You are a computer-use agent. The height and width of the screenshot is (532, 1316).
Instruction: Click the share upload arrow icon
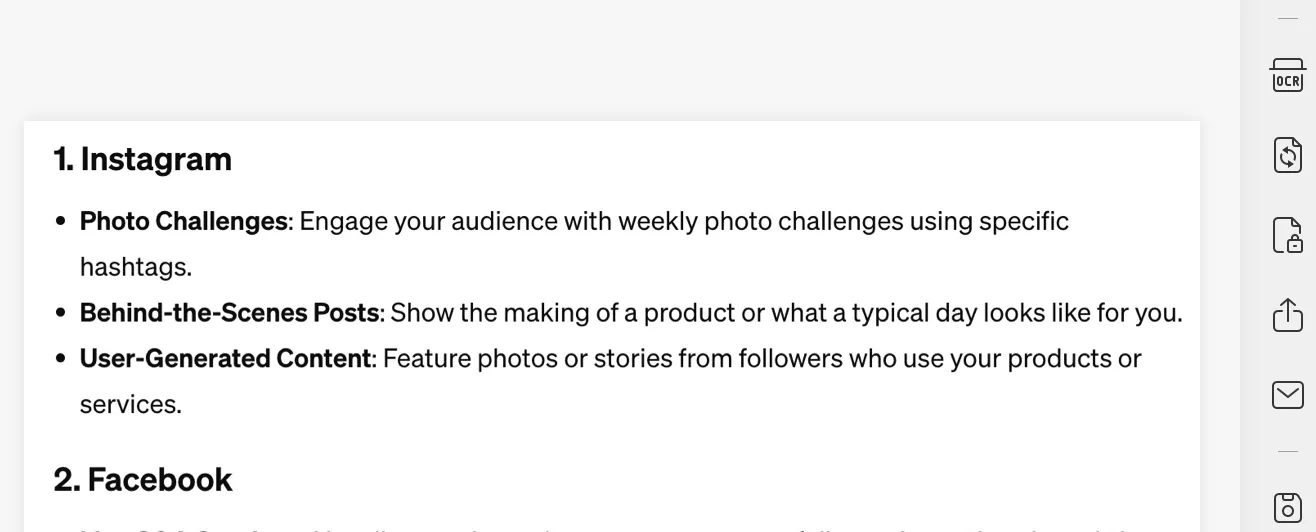point(1288,315)
